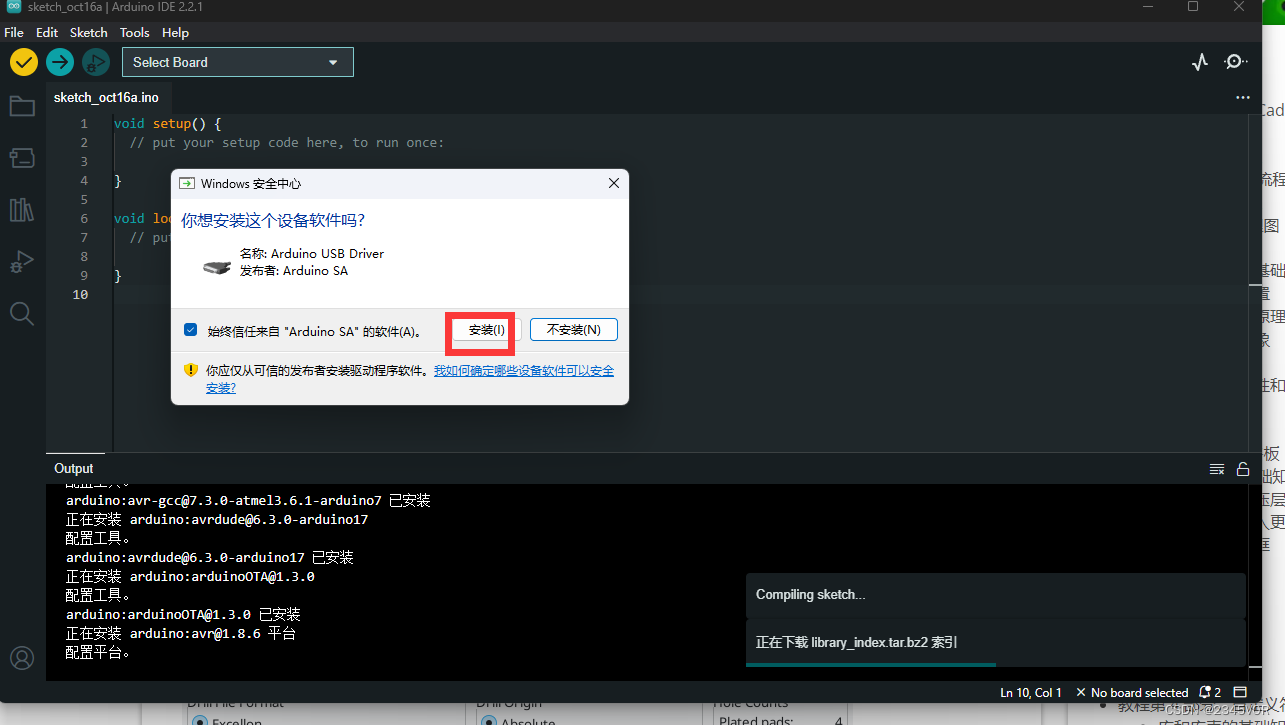
Task: Open the Boards Manager sidebar icon
Action: [22, 158]
